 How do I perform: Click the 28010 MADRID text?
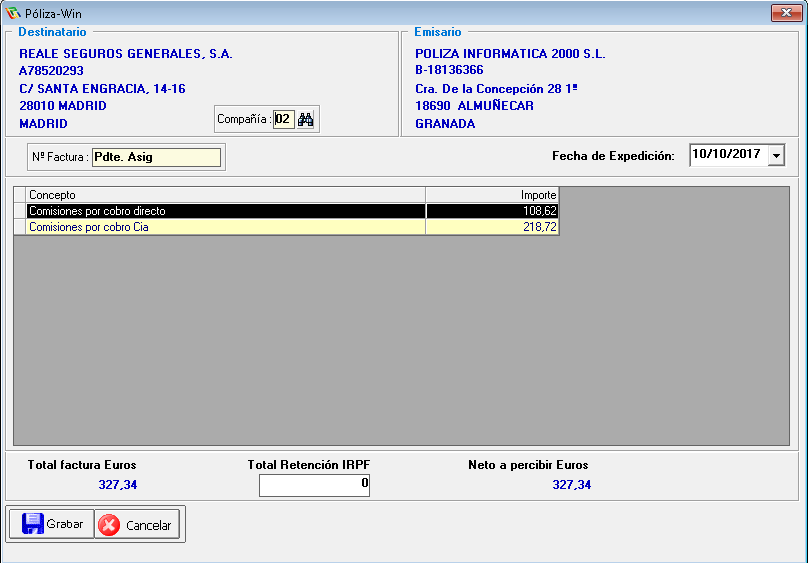coord(63,106)
